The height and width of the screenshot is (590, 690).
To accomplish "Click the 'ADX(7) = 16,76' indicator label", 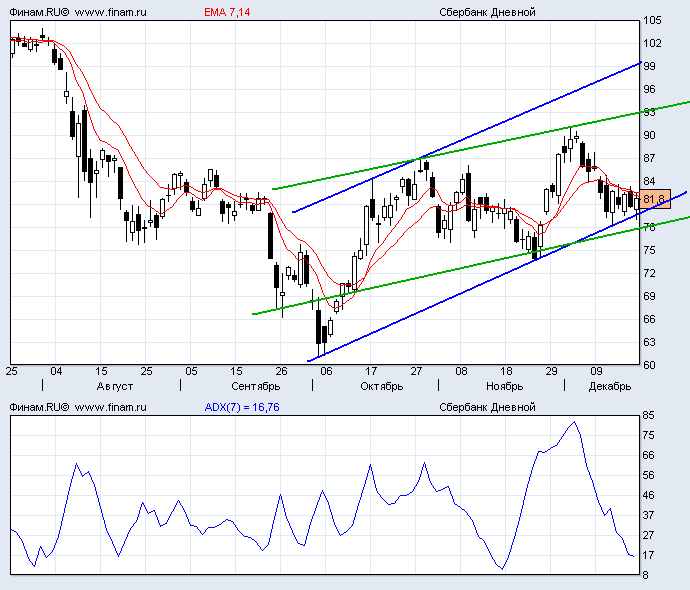I will click(242, 407).
